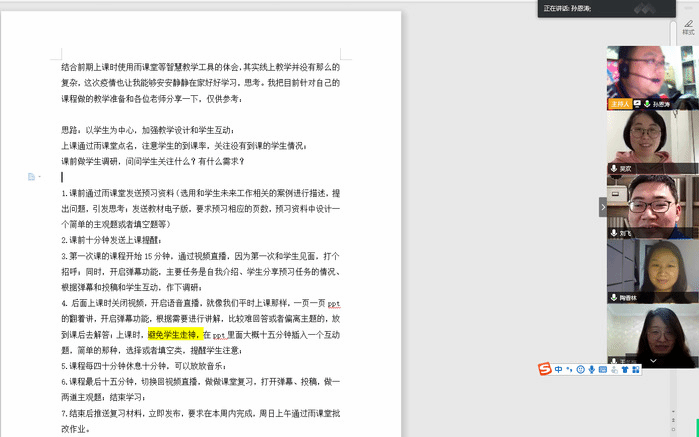This screenshot has height=437, width=699.
Task: Select host 孙恩涛's video thumbnail
Action: [652, 75]
